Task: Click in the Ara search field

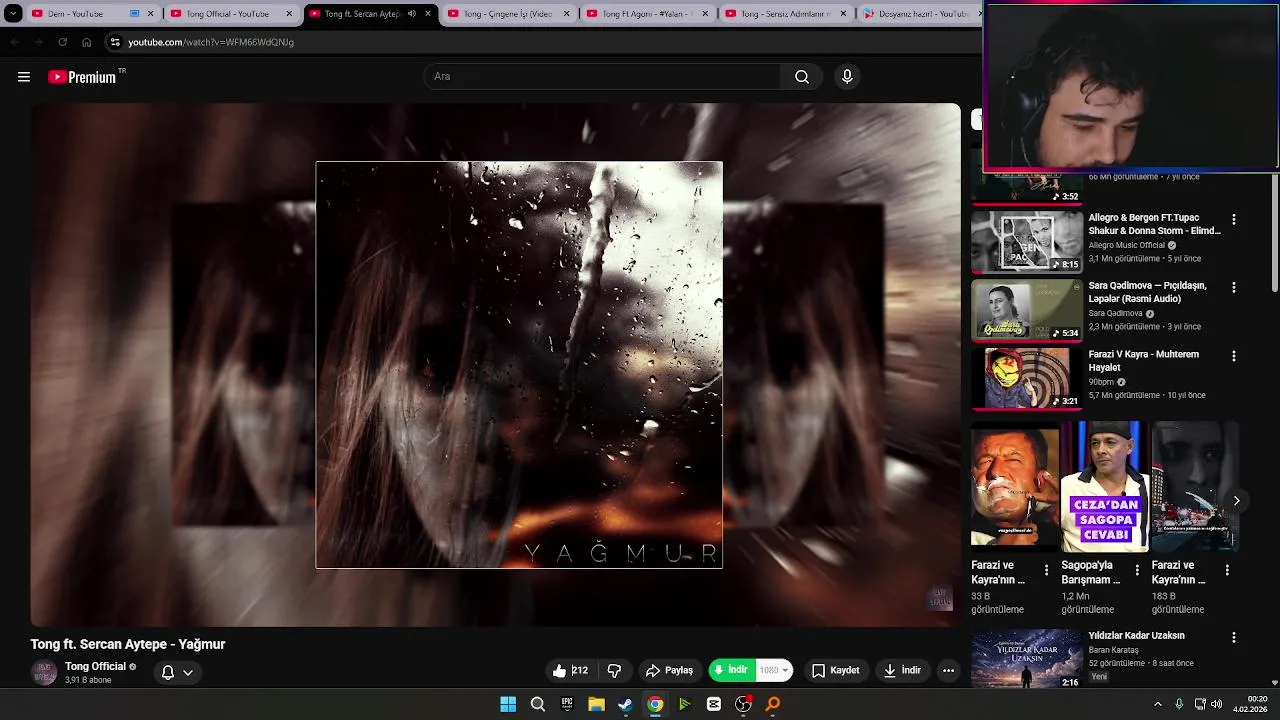Action: coord(603,77)
